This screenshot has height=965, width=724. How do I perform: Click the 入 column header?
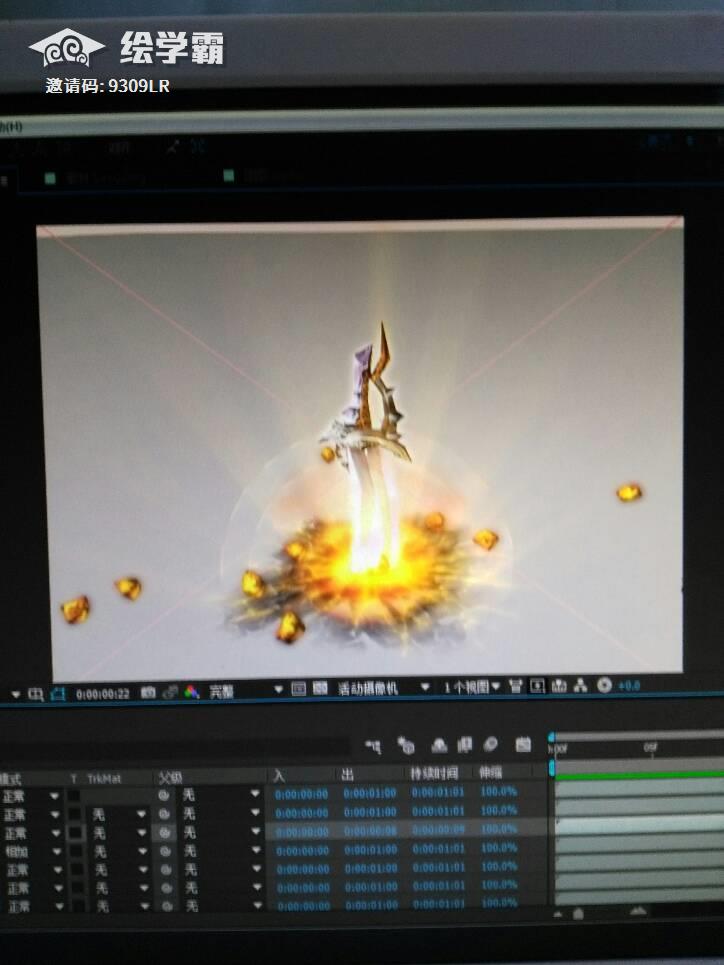[x=280, y=775]
